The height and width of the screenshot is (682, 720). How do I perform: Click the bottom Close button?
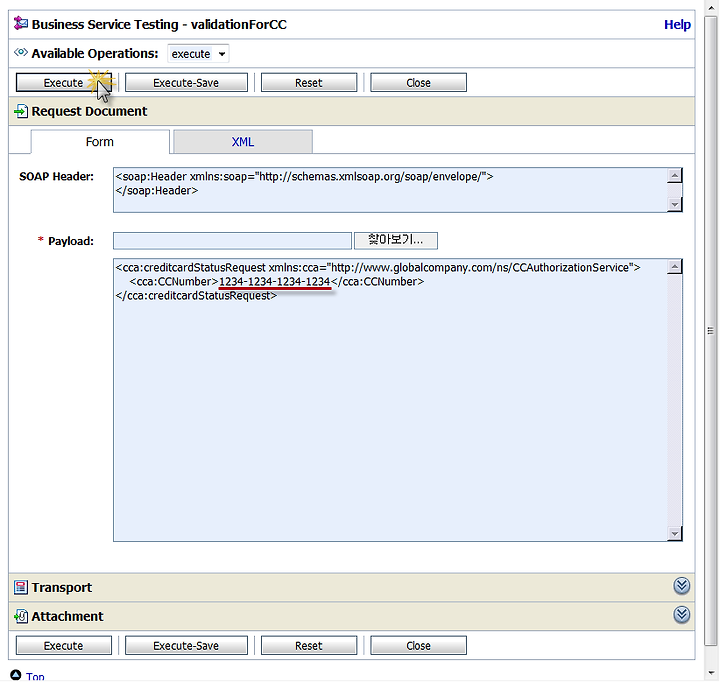(x=418, y=645)
